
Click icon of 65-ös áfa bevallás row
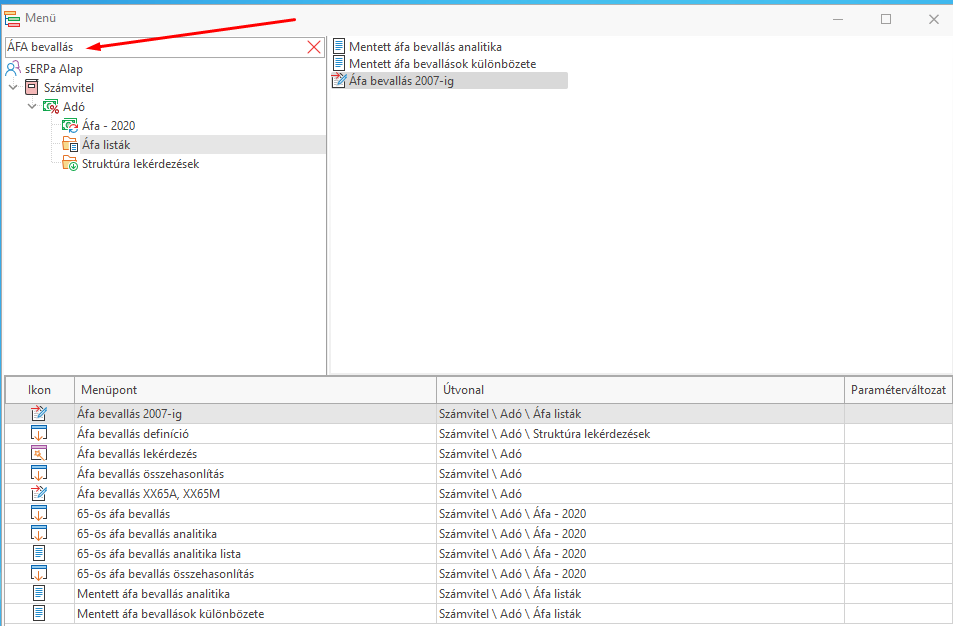(x=39, y=514)
